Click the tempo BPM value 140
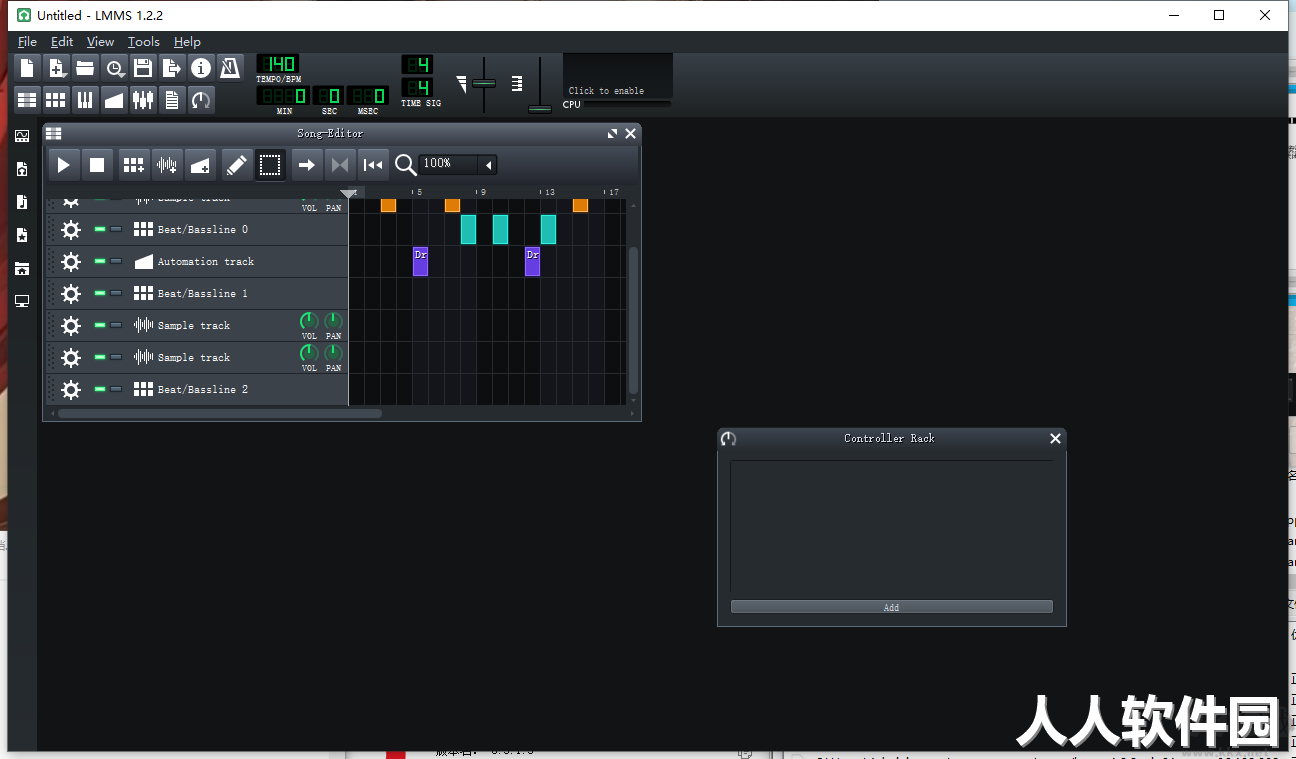 (277, 64)
